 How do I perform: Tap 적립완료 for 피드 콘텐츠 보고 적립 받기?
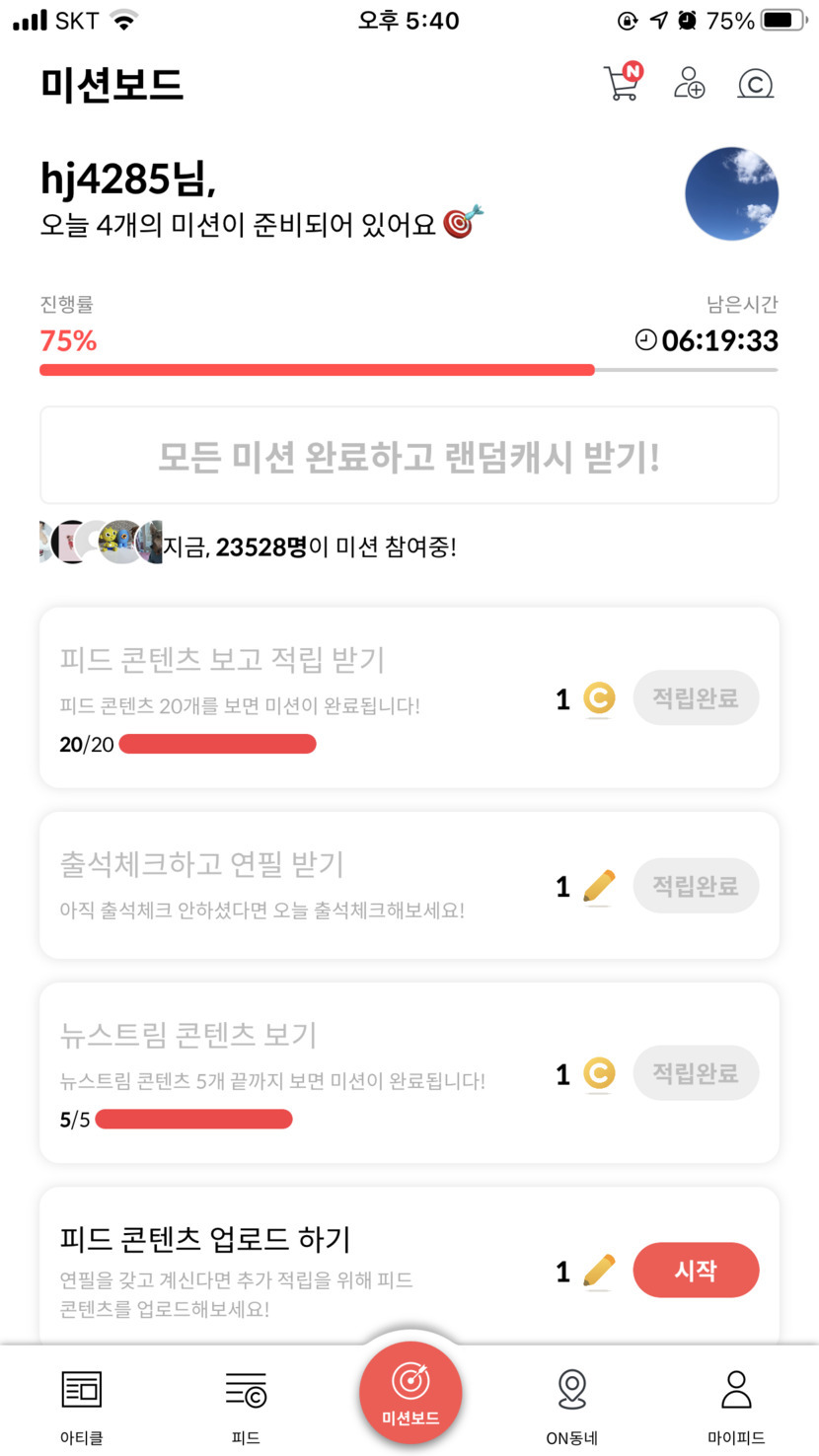(x=696, y=698)
